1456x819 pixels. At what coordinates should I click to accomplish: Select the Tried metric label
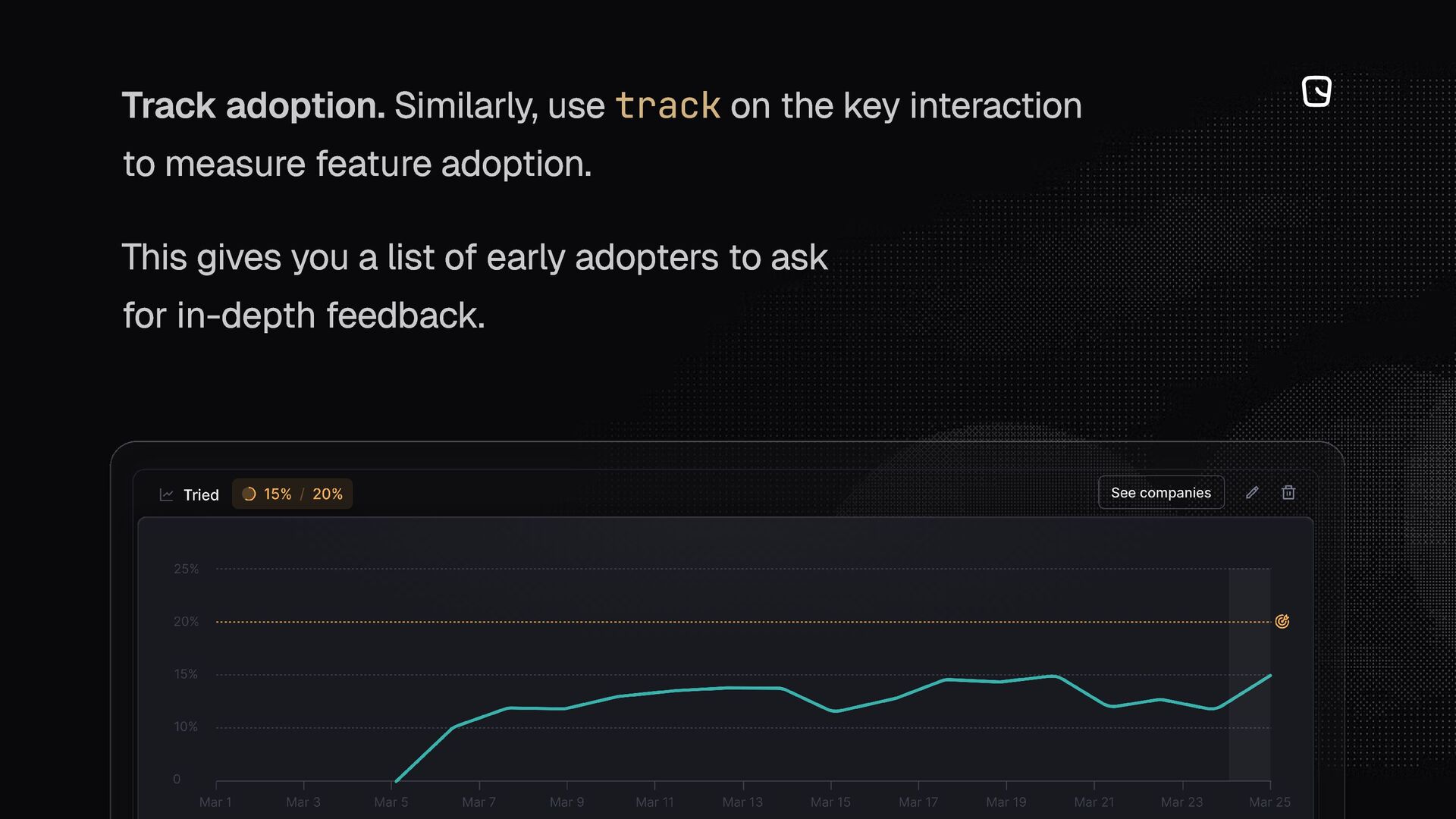[x=201, y=495]
